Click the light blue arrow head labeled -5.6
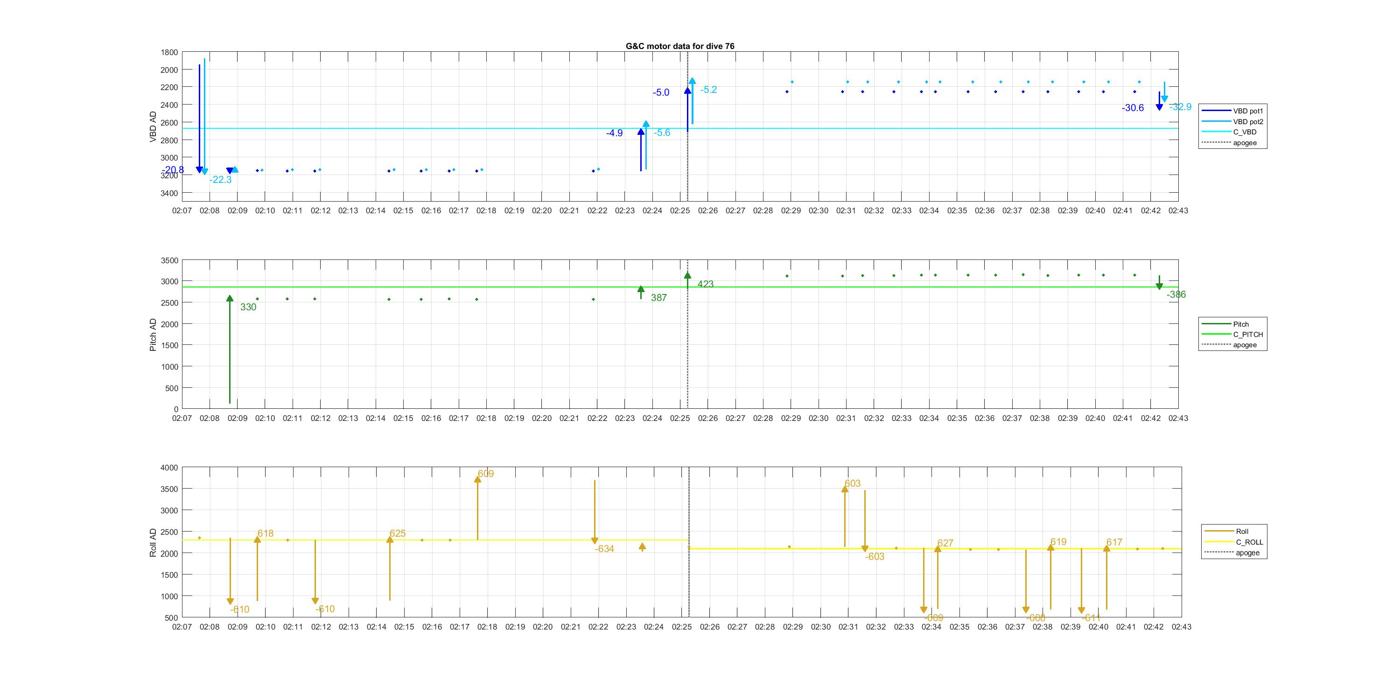This screenshot has height=693, width=1400. coord(646,125)
